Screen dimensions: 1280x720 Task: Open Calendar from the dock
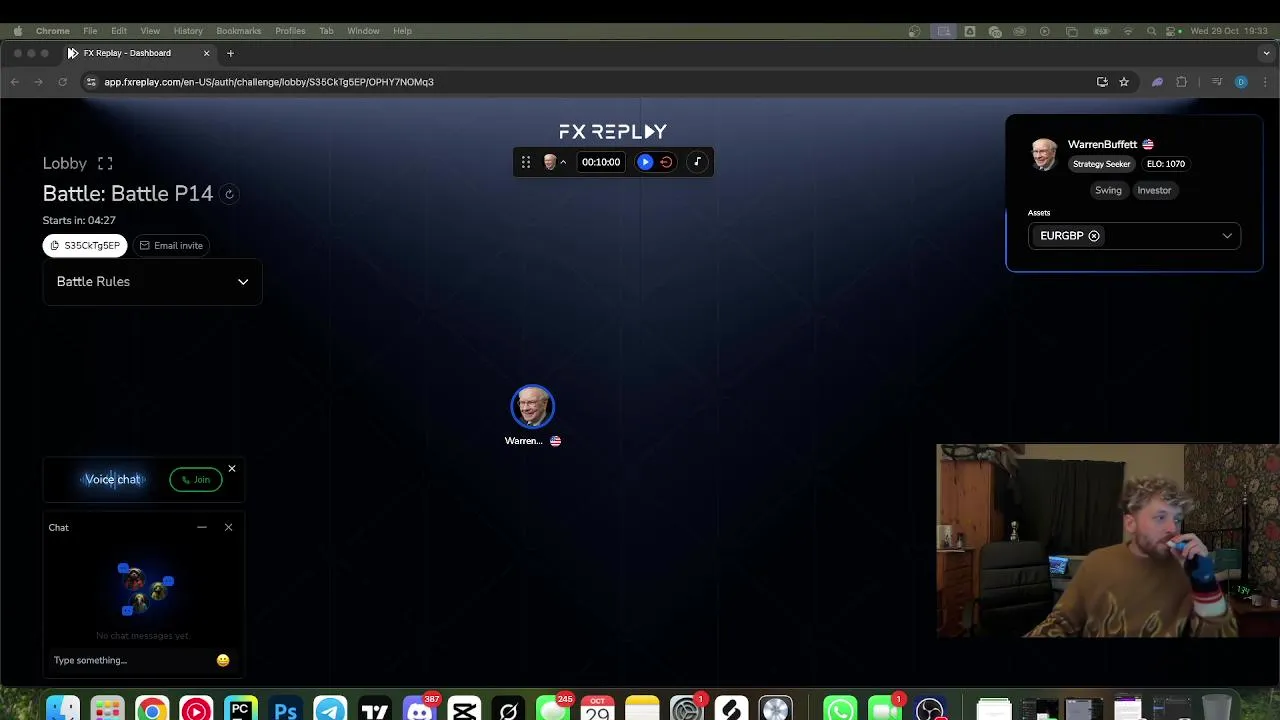pyautogui.click(x=598, y=709)
